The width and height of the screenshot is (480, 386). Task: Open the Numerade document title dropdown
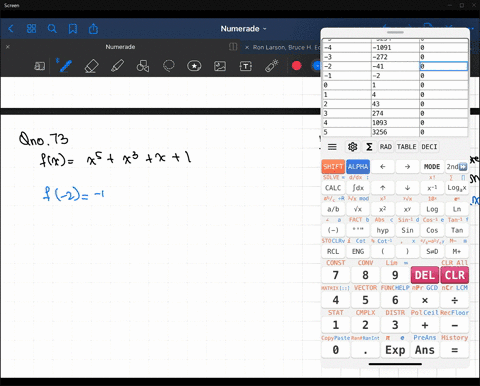pos(243,29)
